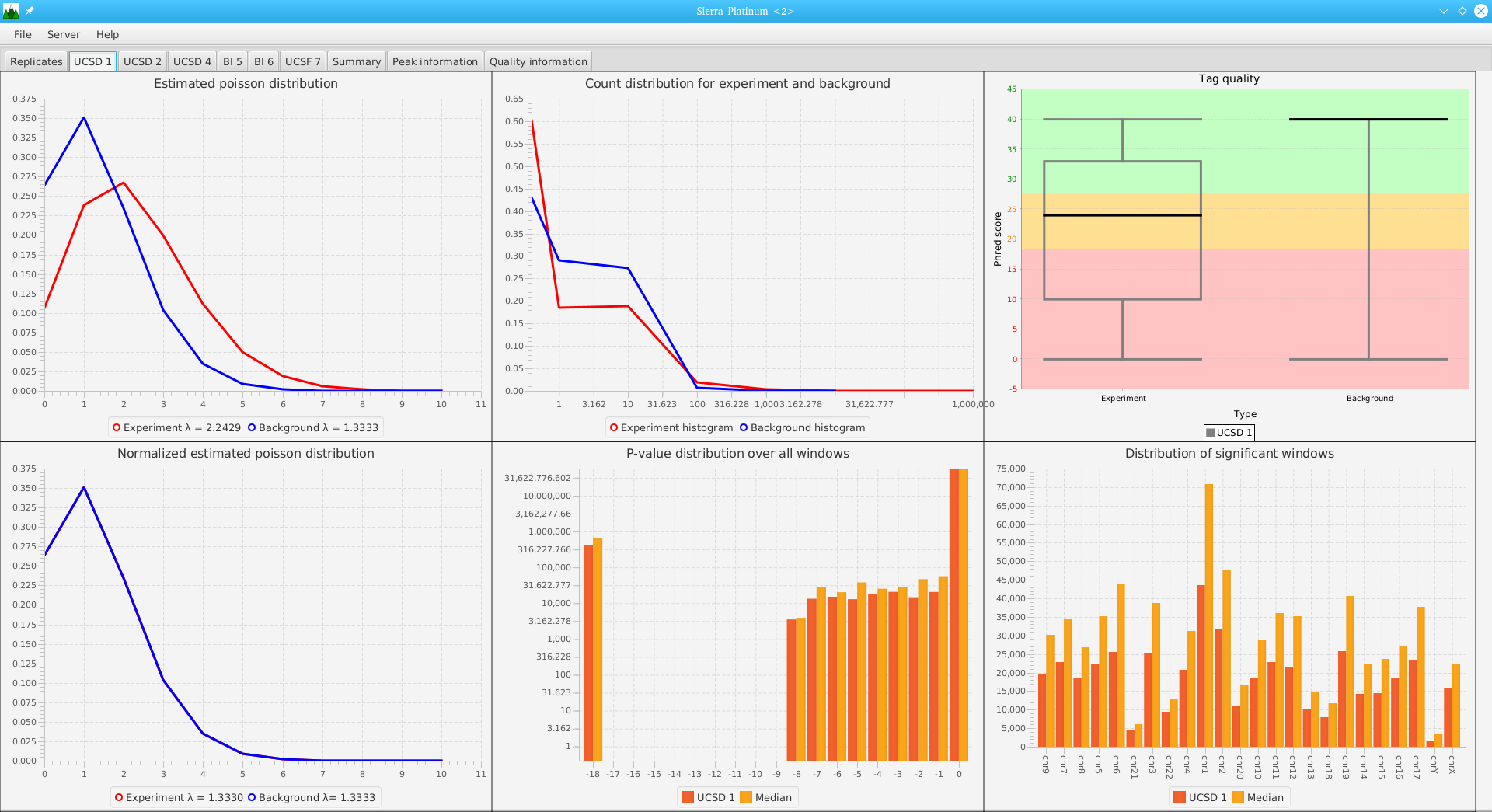Switch to the UCSF 7 tab
Image resolution: width=1492 pixels, height=812 pixels.
(x=302, y=61)
